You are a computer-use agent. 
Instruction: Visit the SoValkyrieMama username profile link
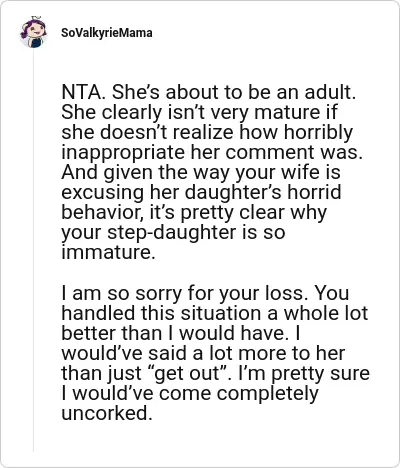point(107,33)
